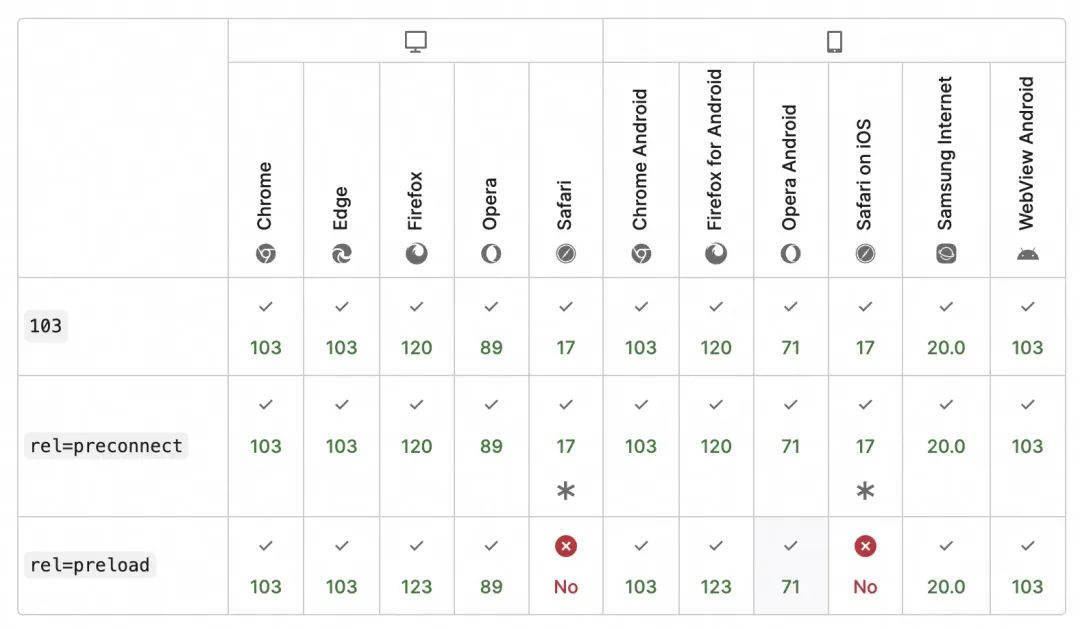1080x629 pixels.
Task: Select the rel=preconnect feature label
Action: tap(106, 446)
